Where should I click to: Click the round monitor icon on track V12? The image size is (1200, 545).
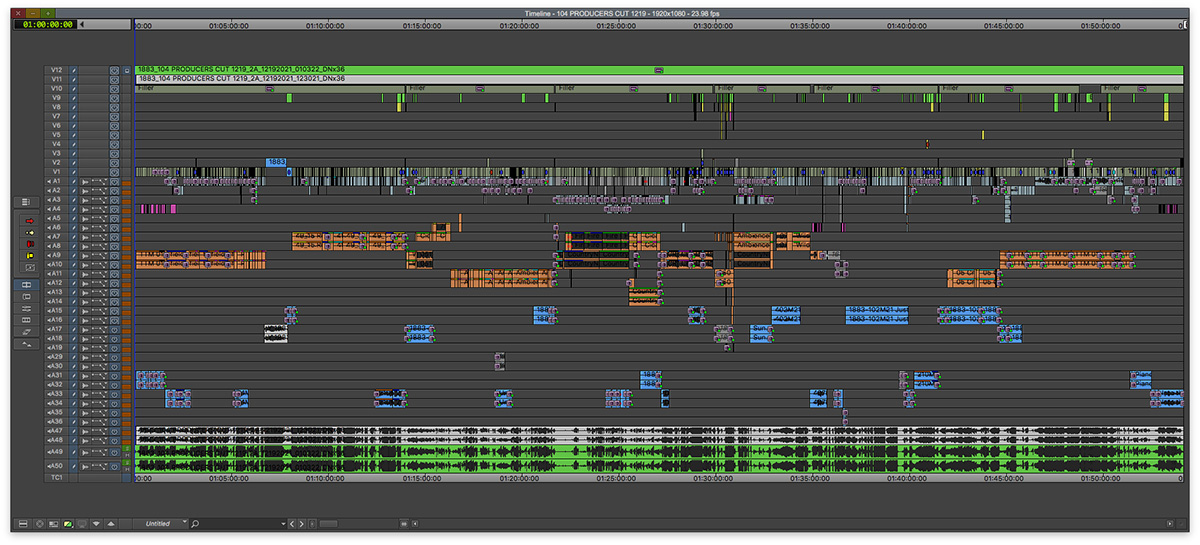tap(114, 70)
